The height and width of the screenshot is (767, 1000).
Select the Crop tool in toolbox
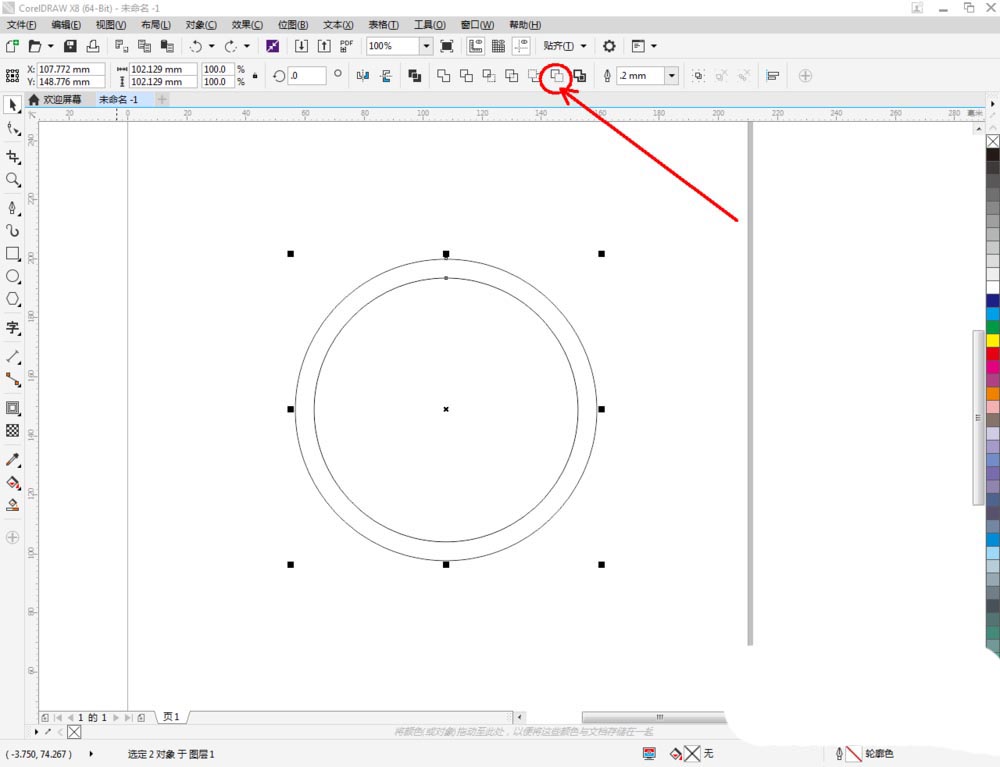click(13, 157)
